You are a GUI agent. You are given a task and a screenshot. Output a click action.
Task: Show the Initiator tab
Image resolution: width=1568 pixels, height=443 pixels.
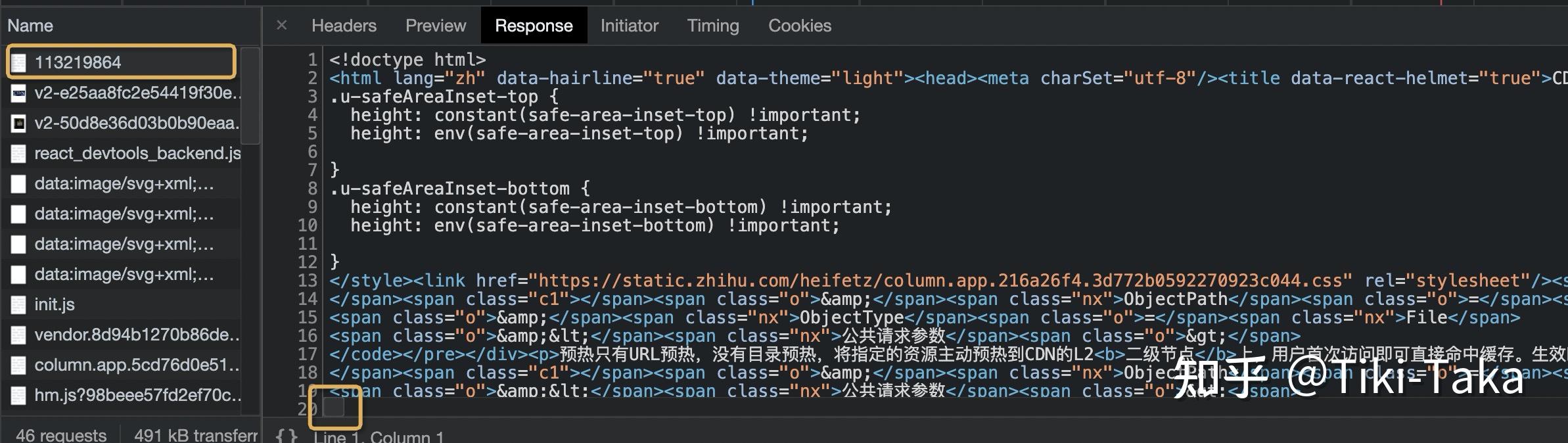tap(629, 26)
